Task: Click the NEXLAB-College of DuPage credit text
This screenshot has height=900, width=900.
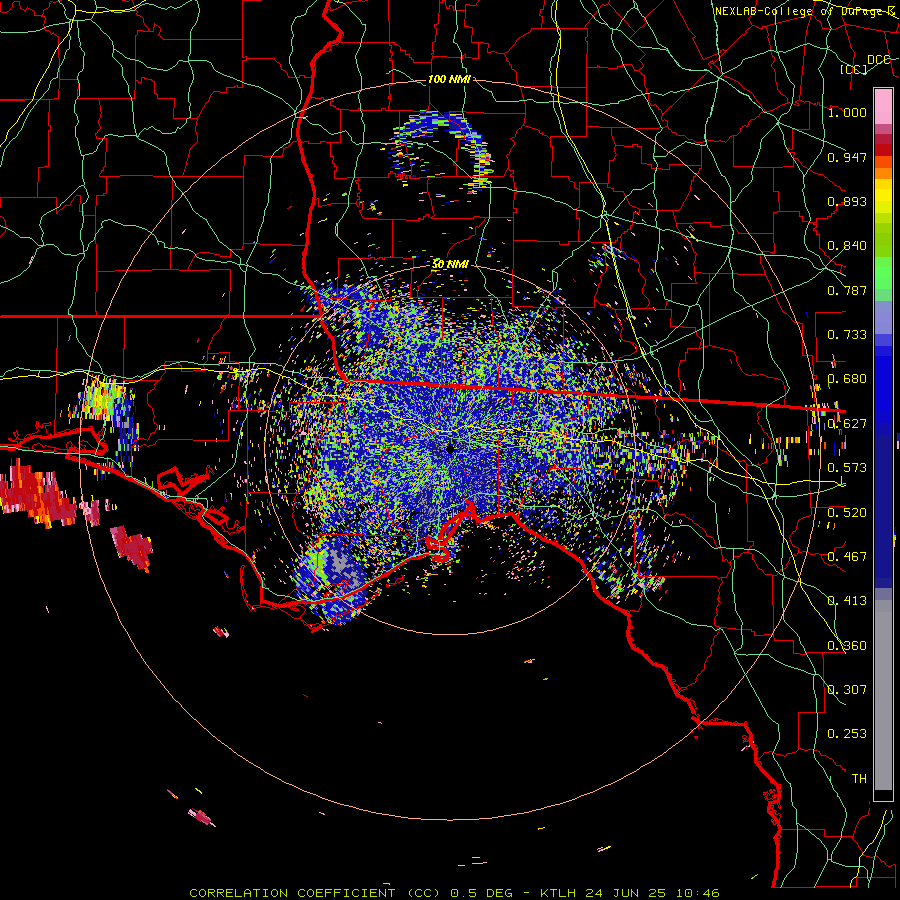Action: pos(805,11)
